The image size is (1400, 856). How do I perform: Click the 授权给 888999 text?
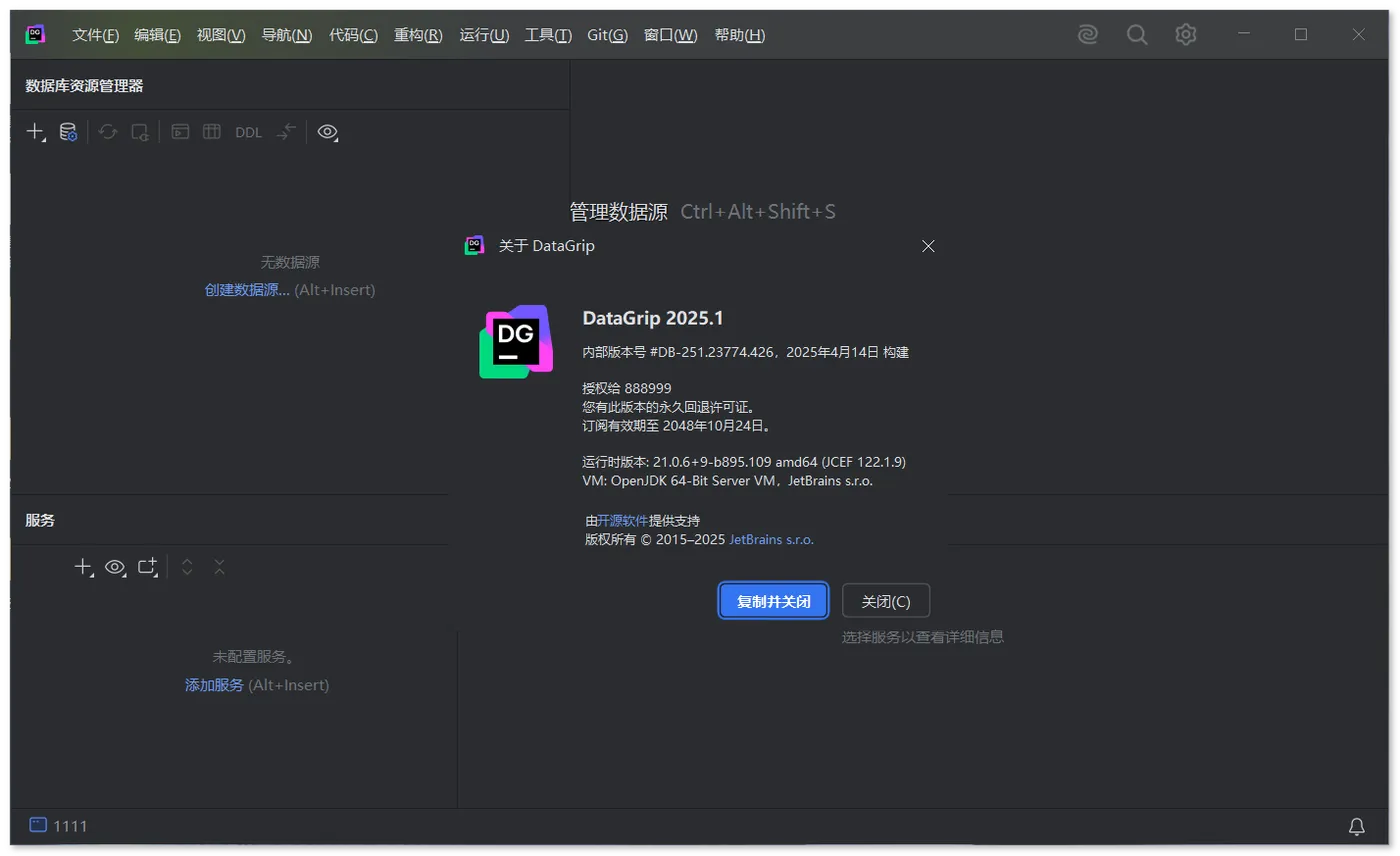coord(626,388)
